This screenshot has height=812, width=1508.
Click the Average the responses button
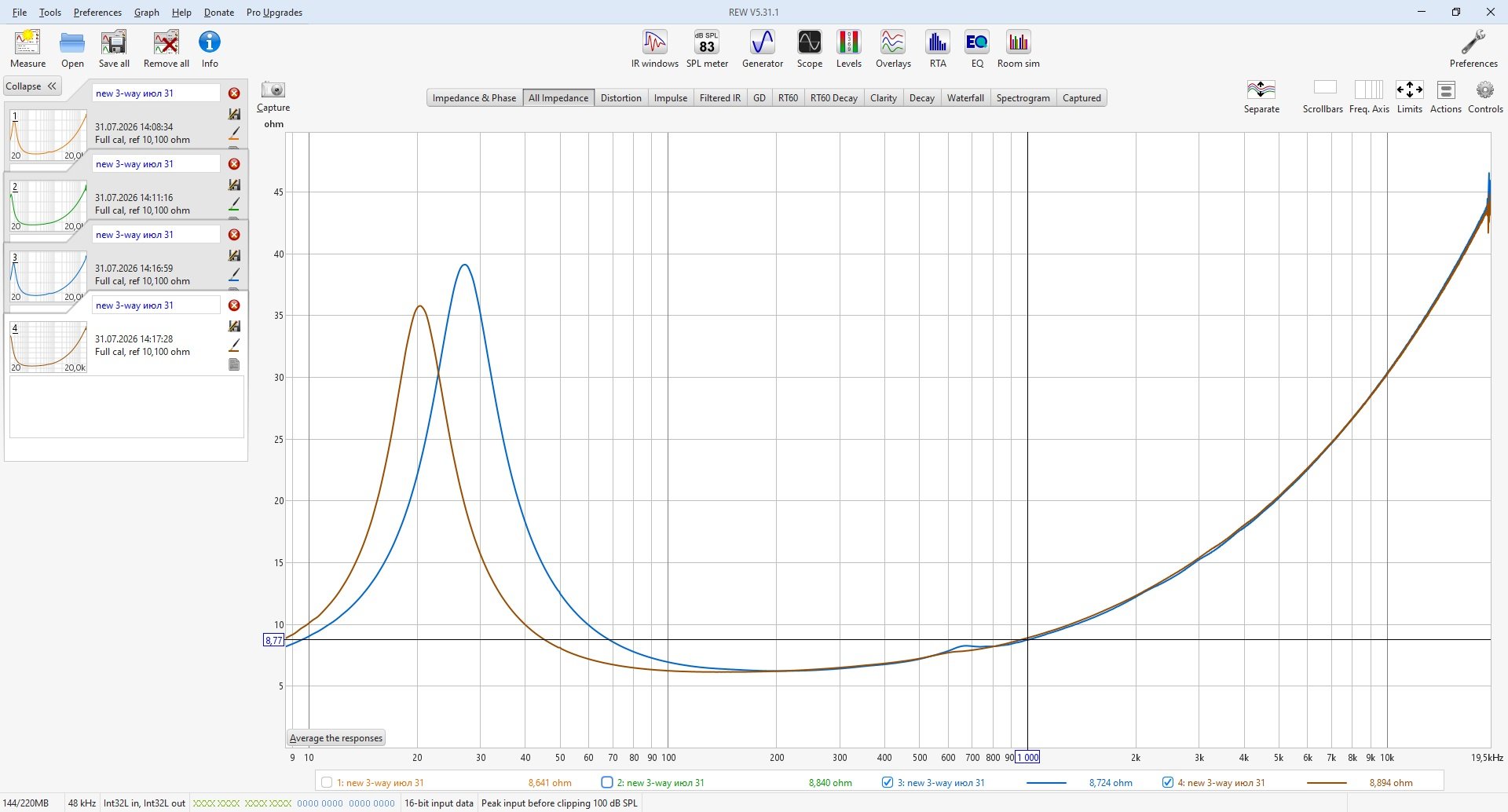pos(336,738)
